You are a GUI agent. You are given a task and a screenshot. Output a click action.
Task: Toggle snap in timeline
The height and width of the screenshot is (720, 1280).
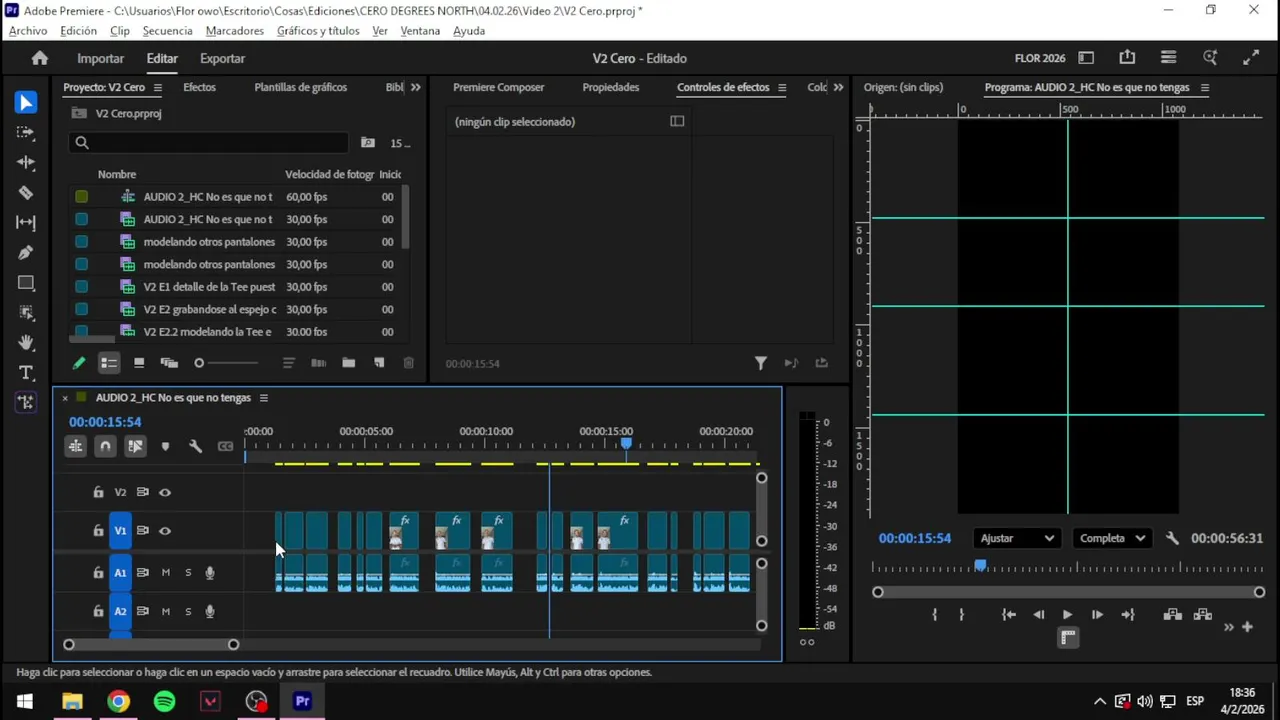point(105,446)
